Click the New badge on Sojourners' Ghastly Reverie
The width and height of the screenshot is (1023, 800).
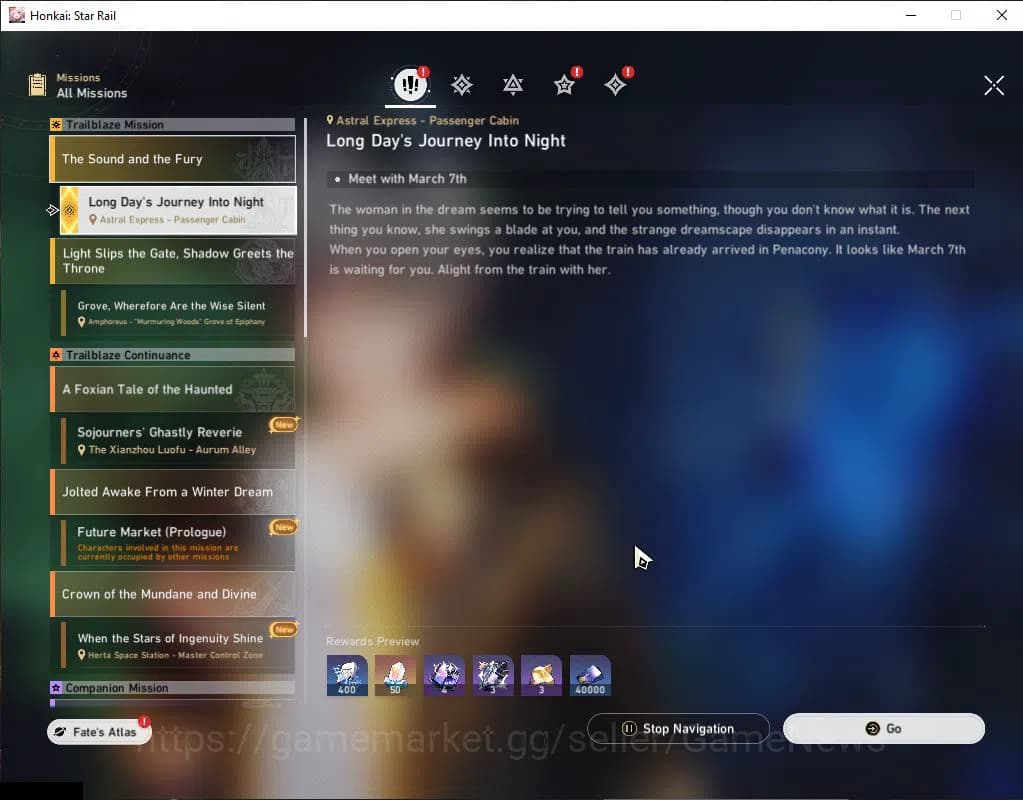(284, 425)
